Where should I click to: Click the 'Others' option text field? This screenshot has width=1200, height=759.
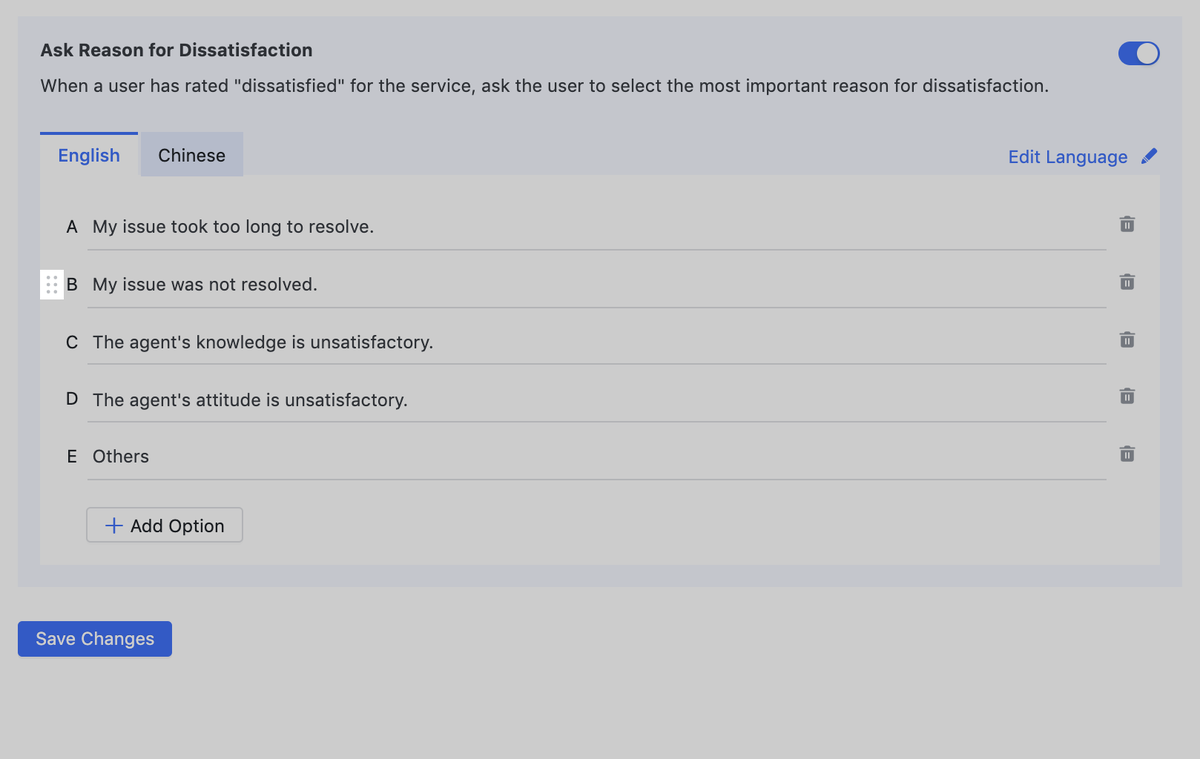(596, 457)
